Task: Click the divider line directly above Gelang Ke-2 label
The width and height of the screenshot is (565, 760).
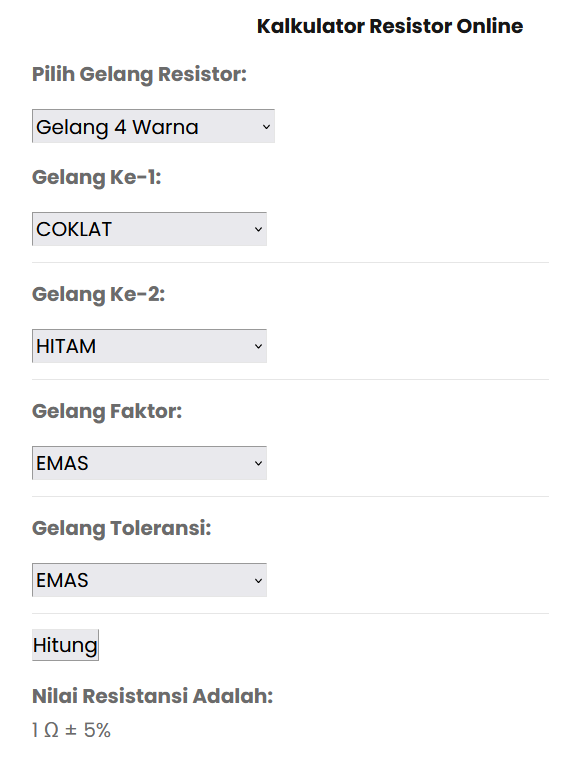Action: pos(290,263)
